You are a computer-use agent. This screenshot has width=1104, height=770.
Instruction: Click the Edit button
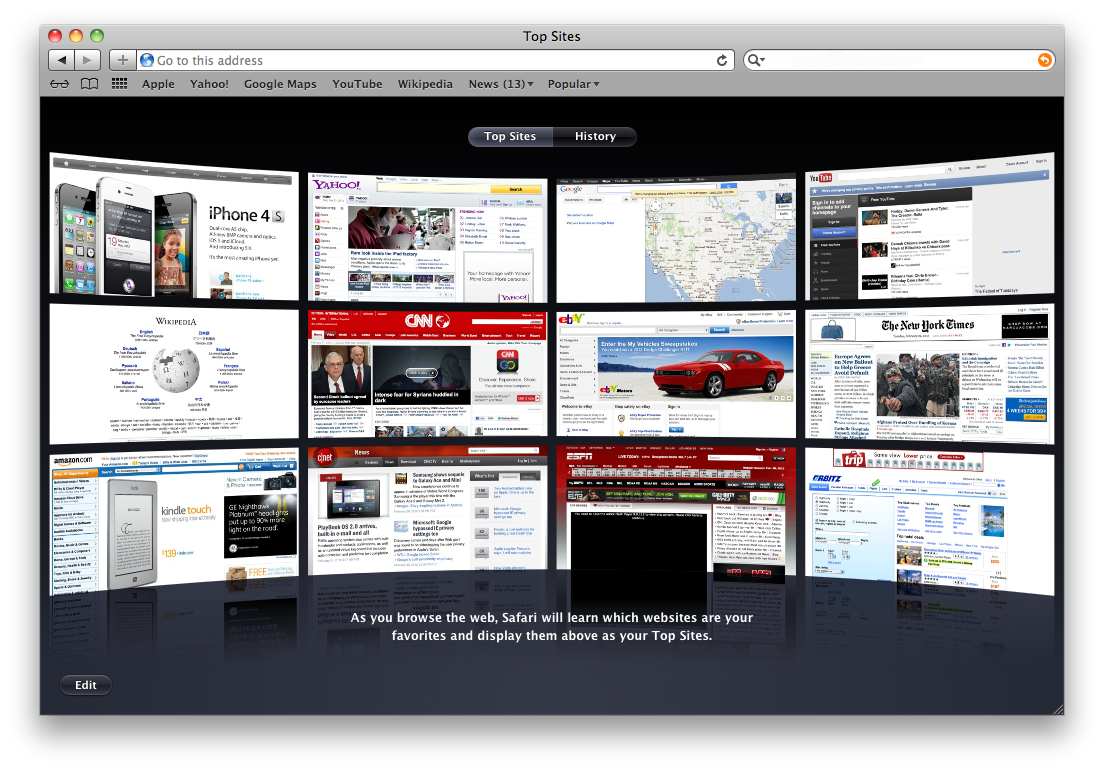(x=86, y=685)
